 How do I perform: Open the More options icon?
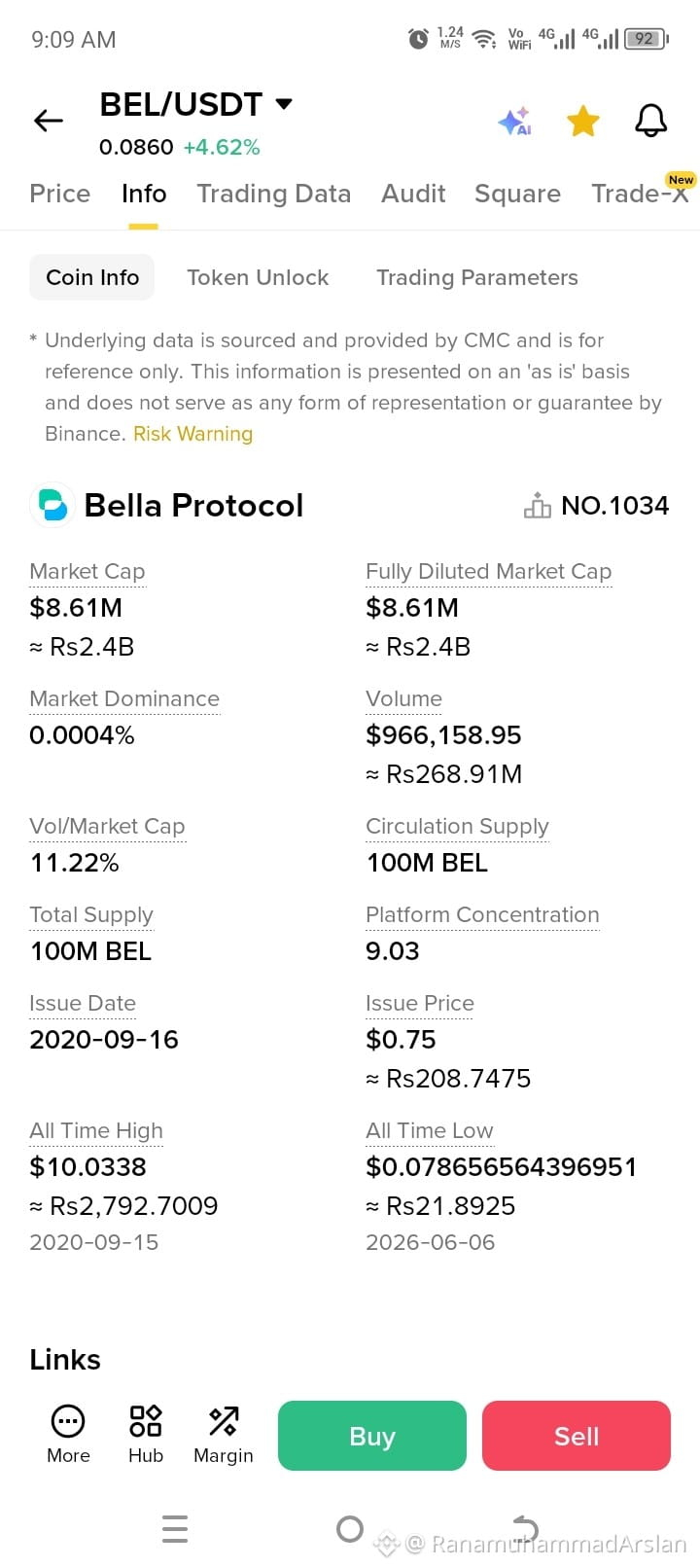[x=68, y=1435]
